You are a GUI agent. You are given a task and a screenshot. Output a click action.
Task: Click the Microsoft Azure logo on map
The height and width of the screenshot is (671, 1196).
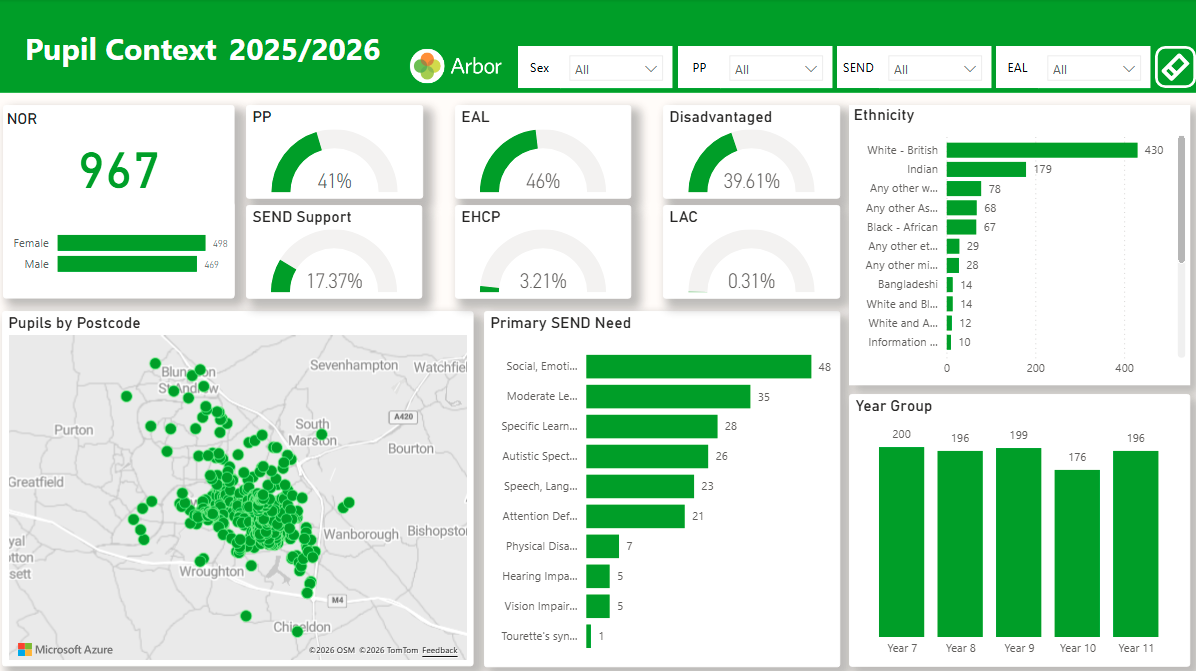click(x=65, y=649)
